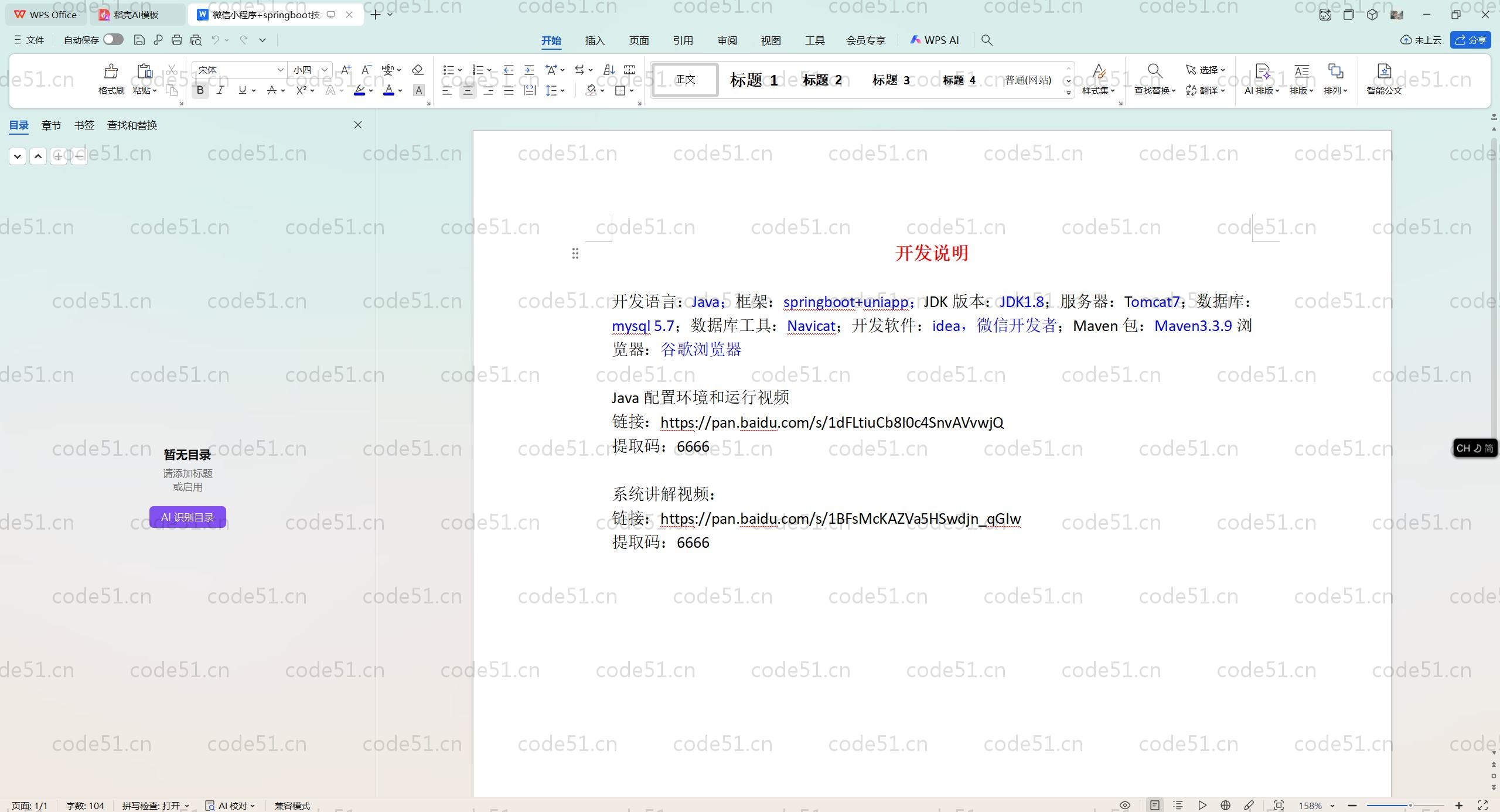Toggle italic formatting button
This screenshot has height=812, width=1500.
click(x=220, y=90)
